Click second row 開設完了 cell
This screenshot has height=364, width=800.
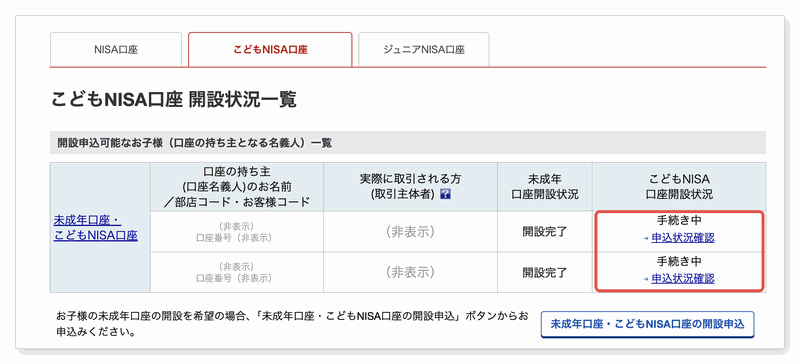point(544,272)
